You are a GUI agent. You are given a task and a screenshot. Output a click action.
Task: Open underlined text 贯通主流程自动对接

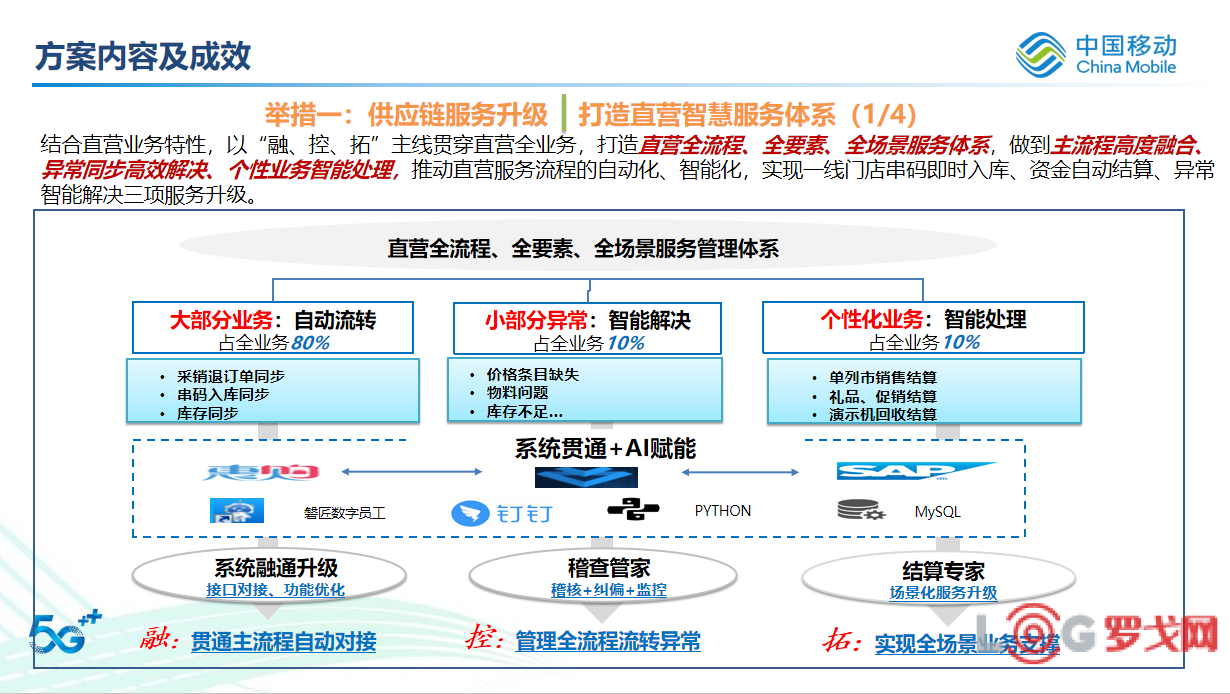coord(284,641)
